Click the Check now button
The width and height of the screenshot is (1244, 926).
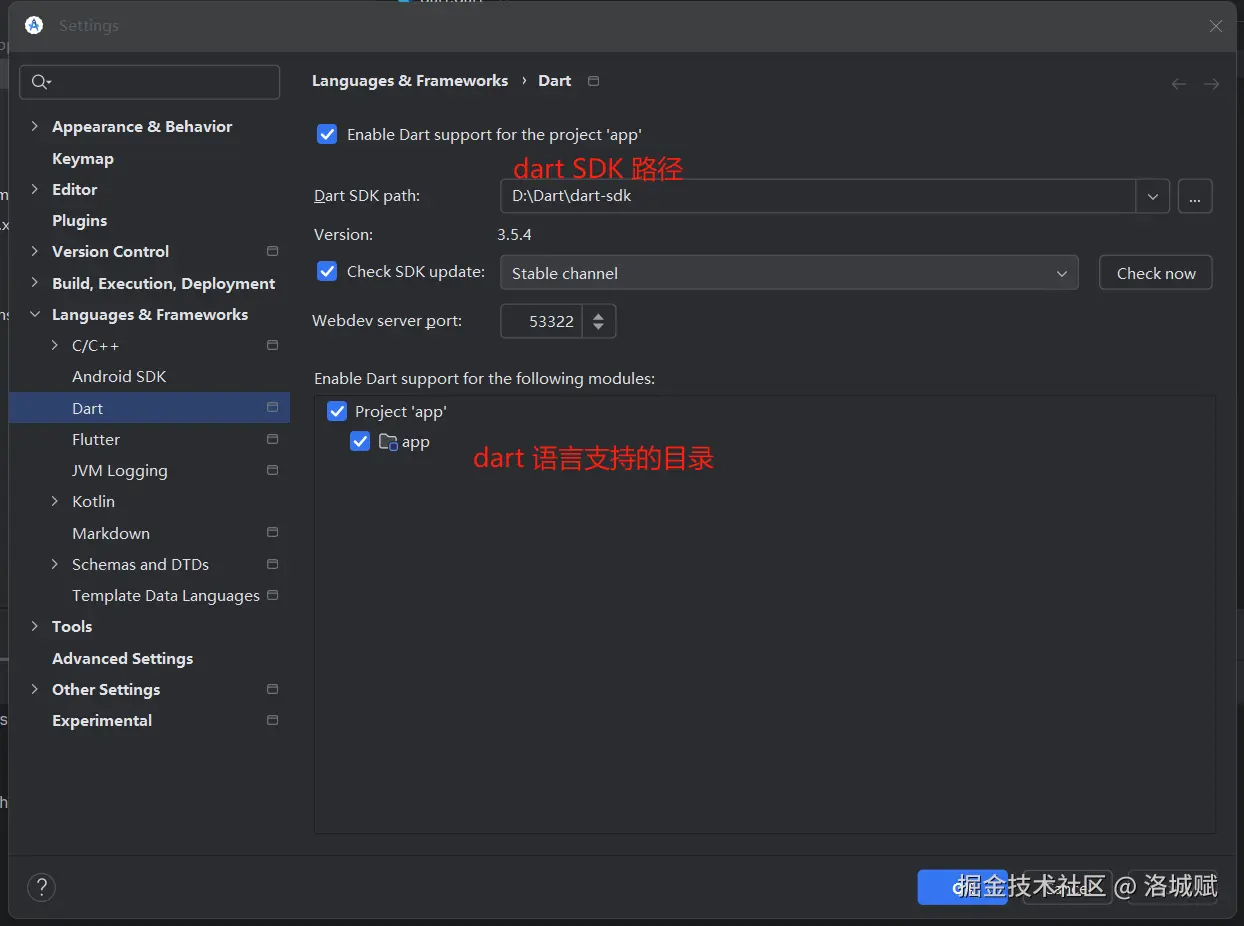[x=1156, y=273]
